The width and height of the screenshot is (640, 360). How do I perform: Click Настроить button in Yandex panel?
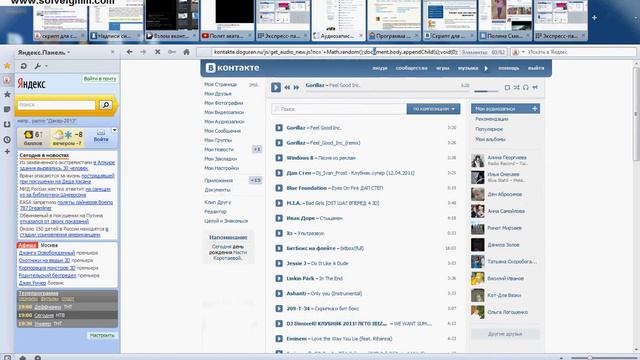(102, 335)
